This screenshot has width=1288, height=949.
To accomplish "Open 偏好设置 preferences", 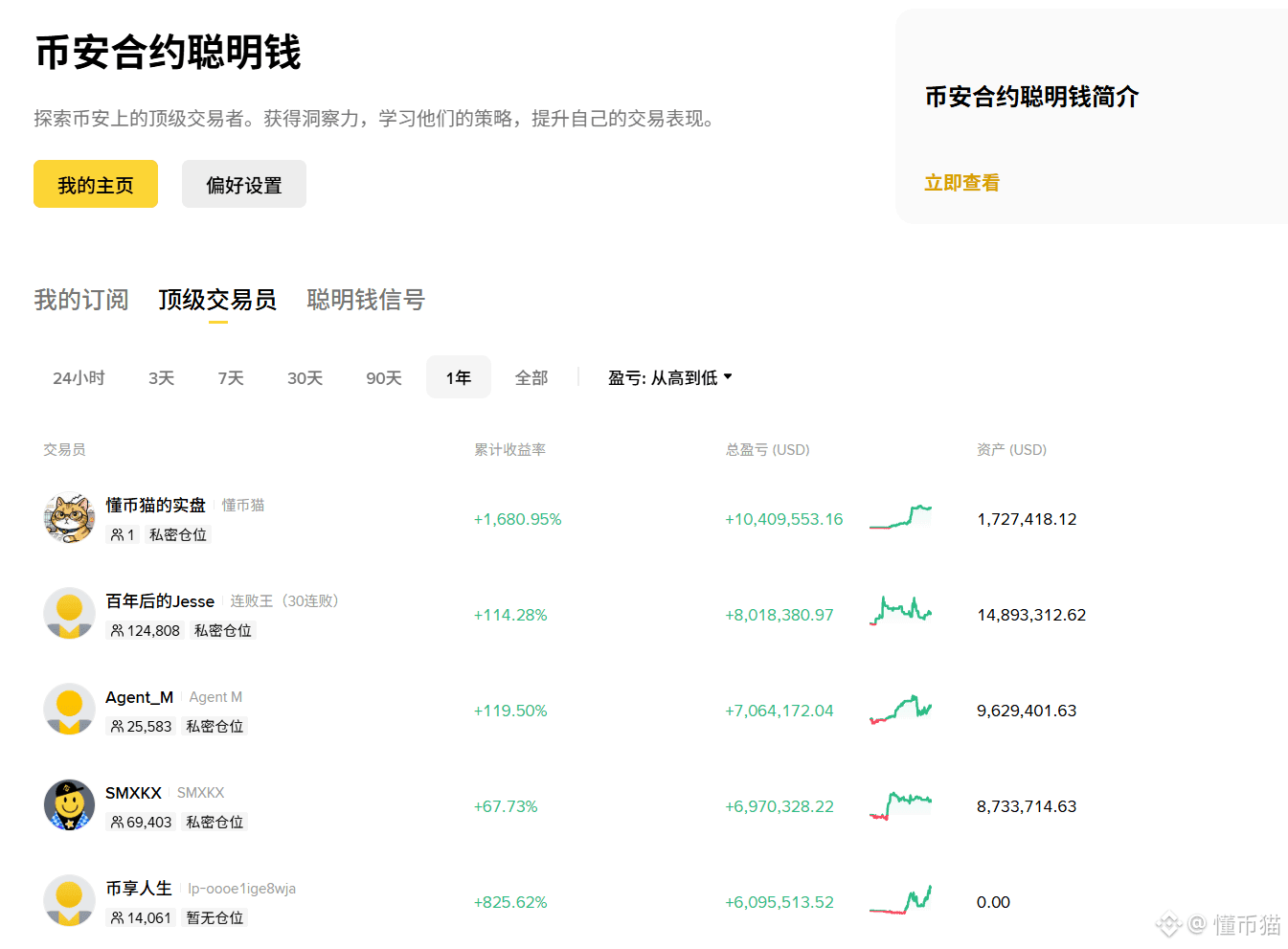I will coord(244,184).
